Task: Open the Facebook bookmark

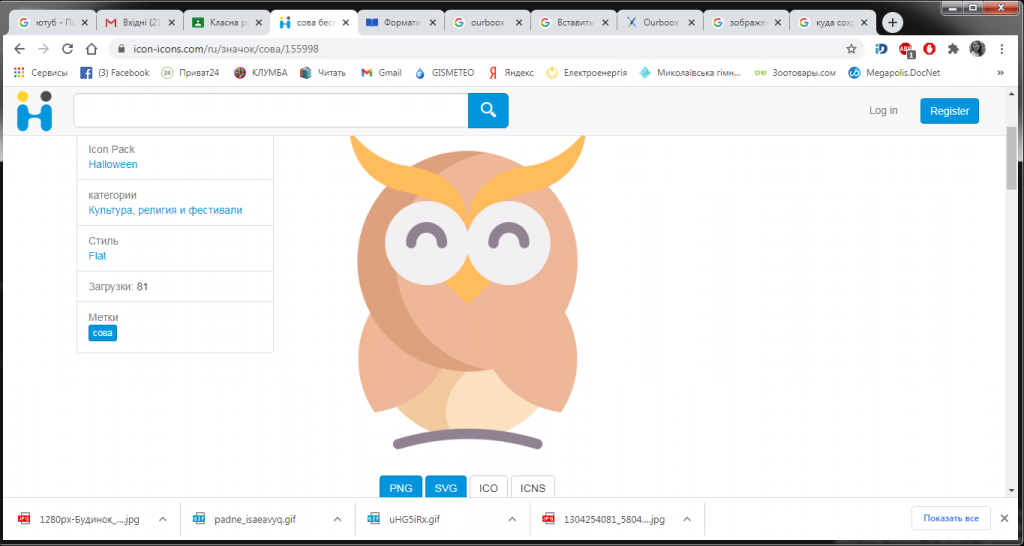Action: (x=115, y=72)
